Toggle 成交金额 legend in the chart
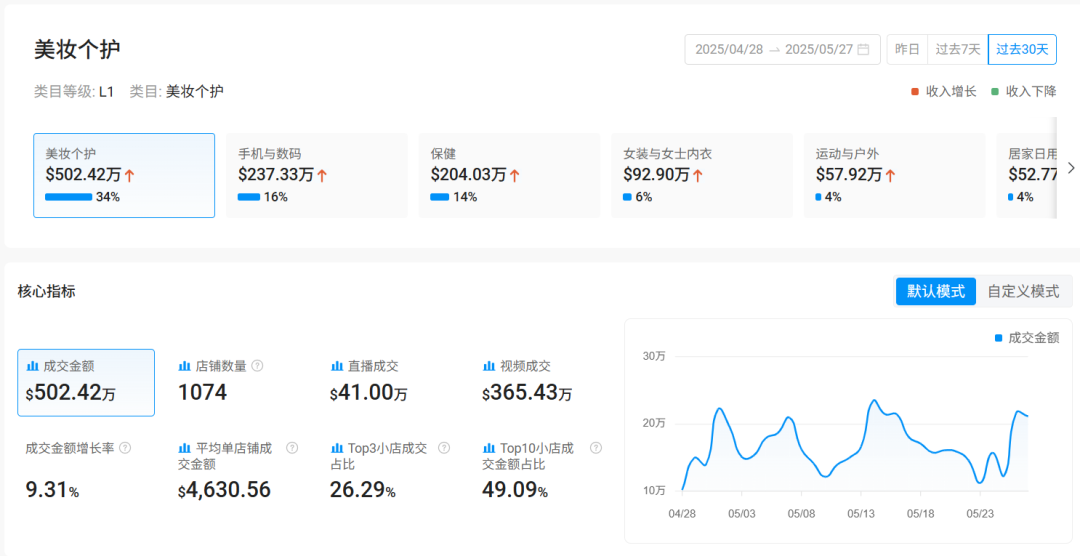Image resolution: width=1080 pixels, height=556 pixels. tap(1027, 338)
